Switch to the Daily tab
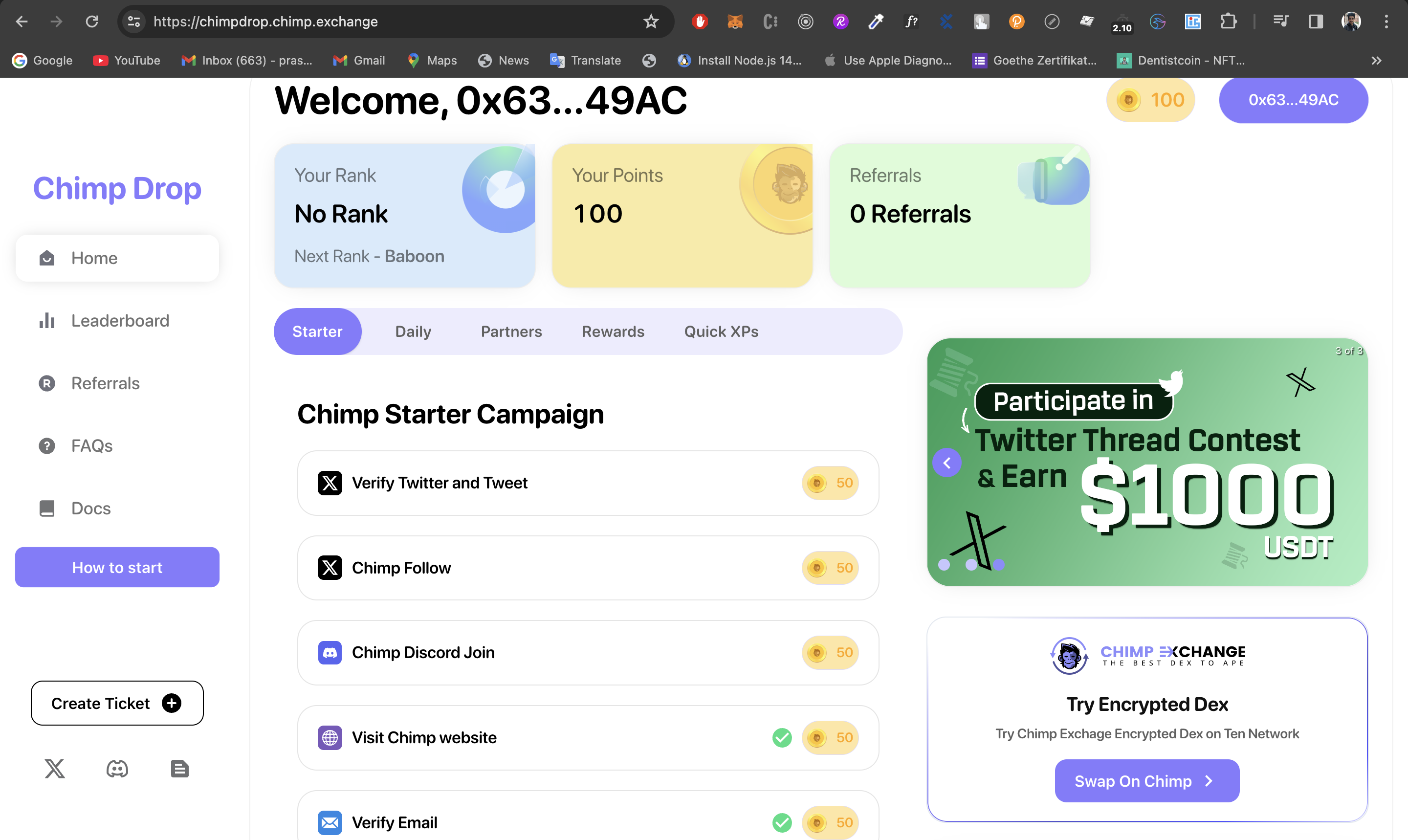 [x=413, y=331]
